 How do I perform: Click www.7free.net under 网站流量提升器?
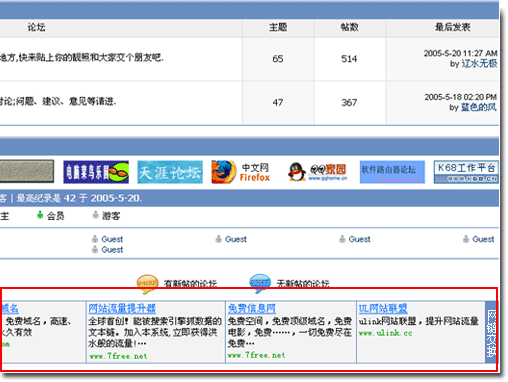click(118, 356)
